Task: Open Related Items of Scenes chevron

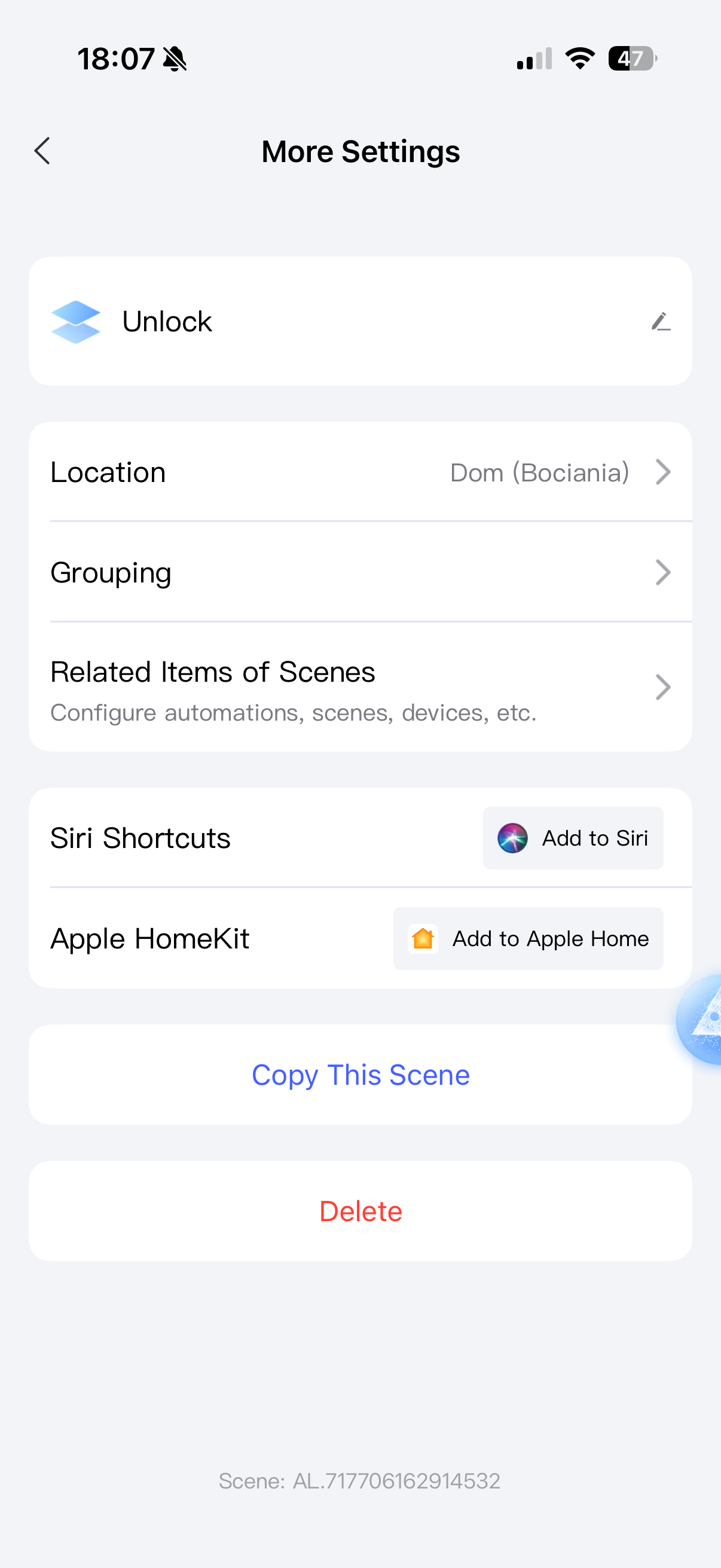Action: (x=663, y=688)
